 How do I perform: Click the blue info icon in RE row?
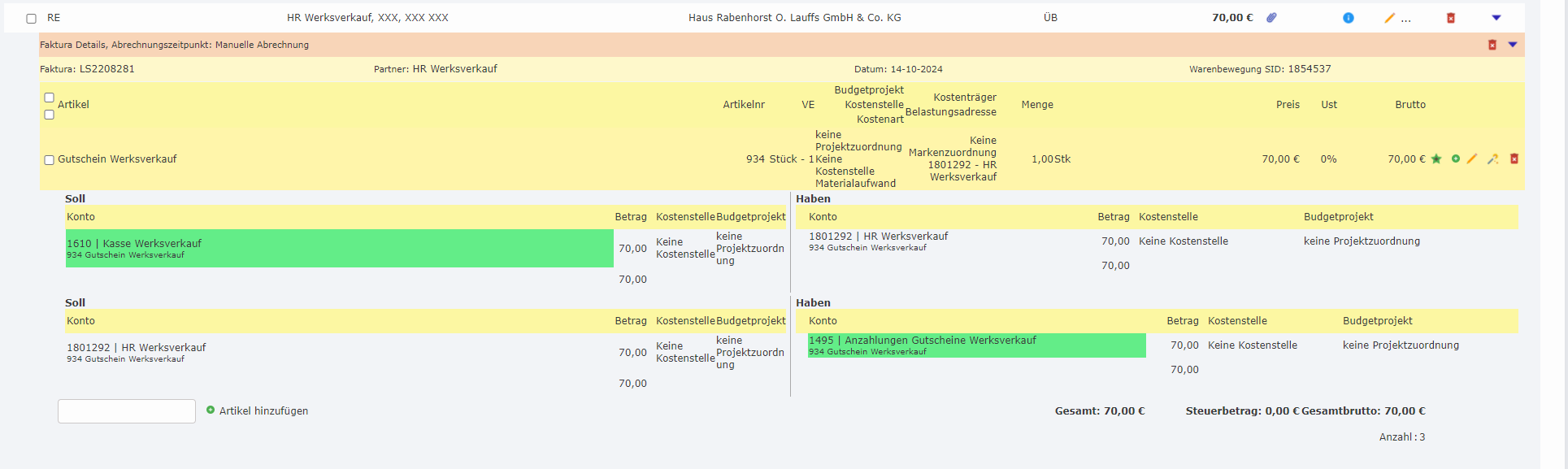coord(1348,18)
